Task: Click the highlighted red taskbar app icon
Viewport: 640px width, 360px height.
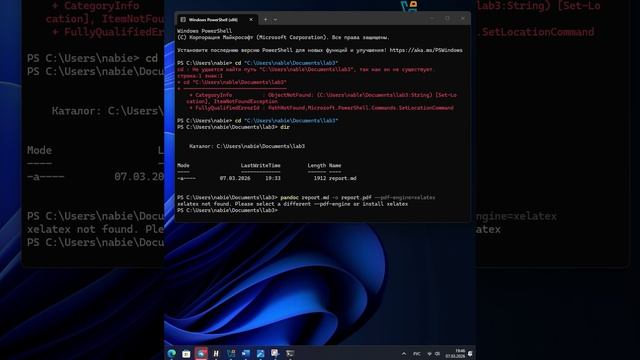Action: coord(201,353)
